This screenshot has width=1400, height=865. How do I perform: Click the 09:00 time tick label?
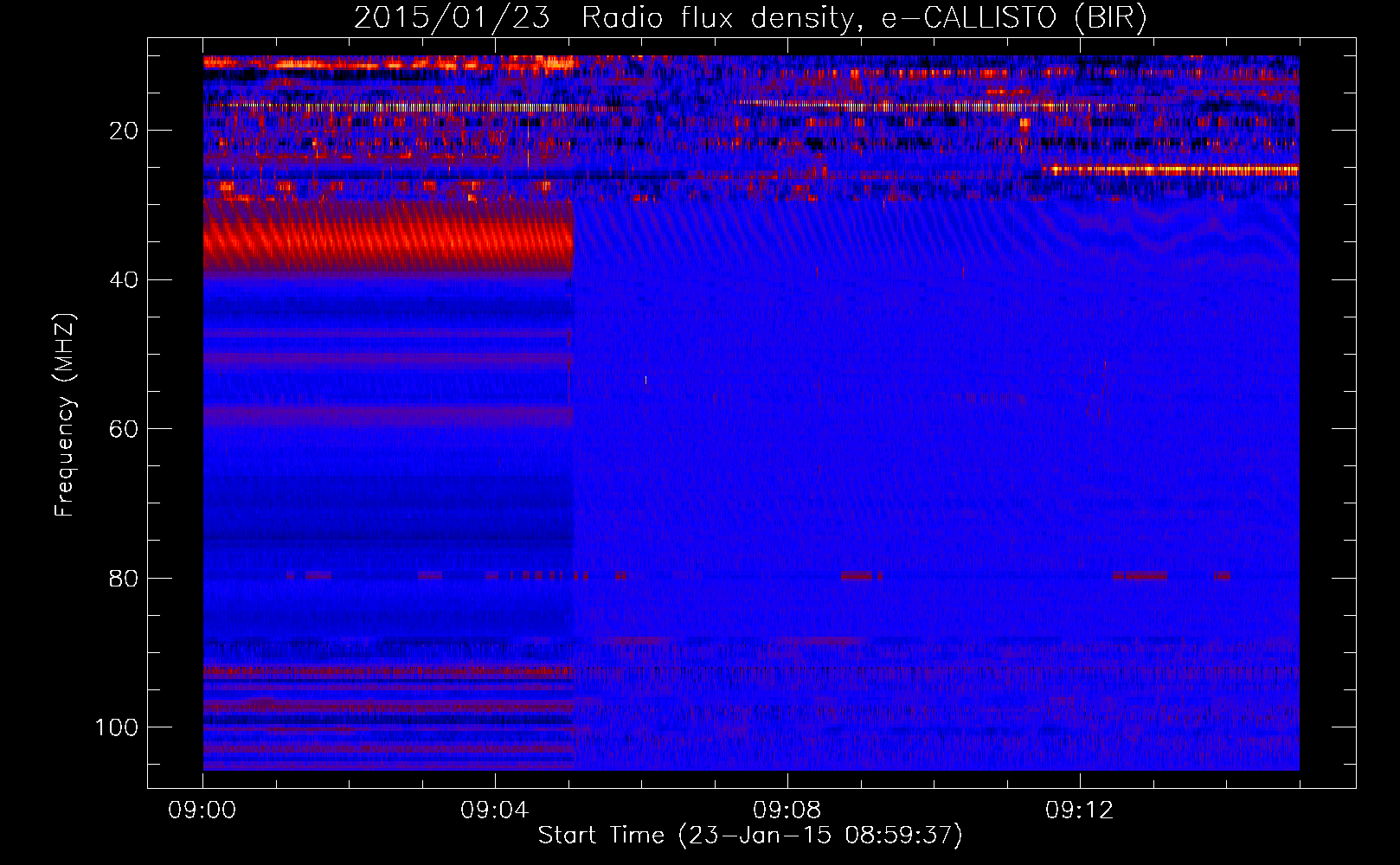tap(202, 811)
